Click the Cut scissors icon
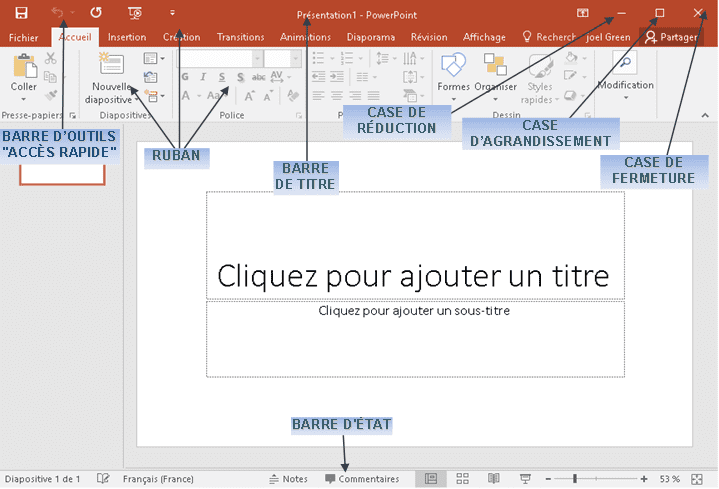This screenshot has width=719, height=489. pyautogui.click(x=50, y=58)
